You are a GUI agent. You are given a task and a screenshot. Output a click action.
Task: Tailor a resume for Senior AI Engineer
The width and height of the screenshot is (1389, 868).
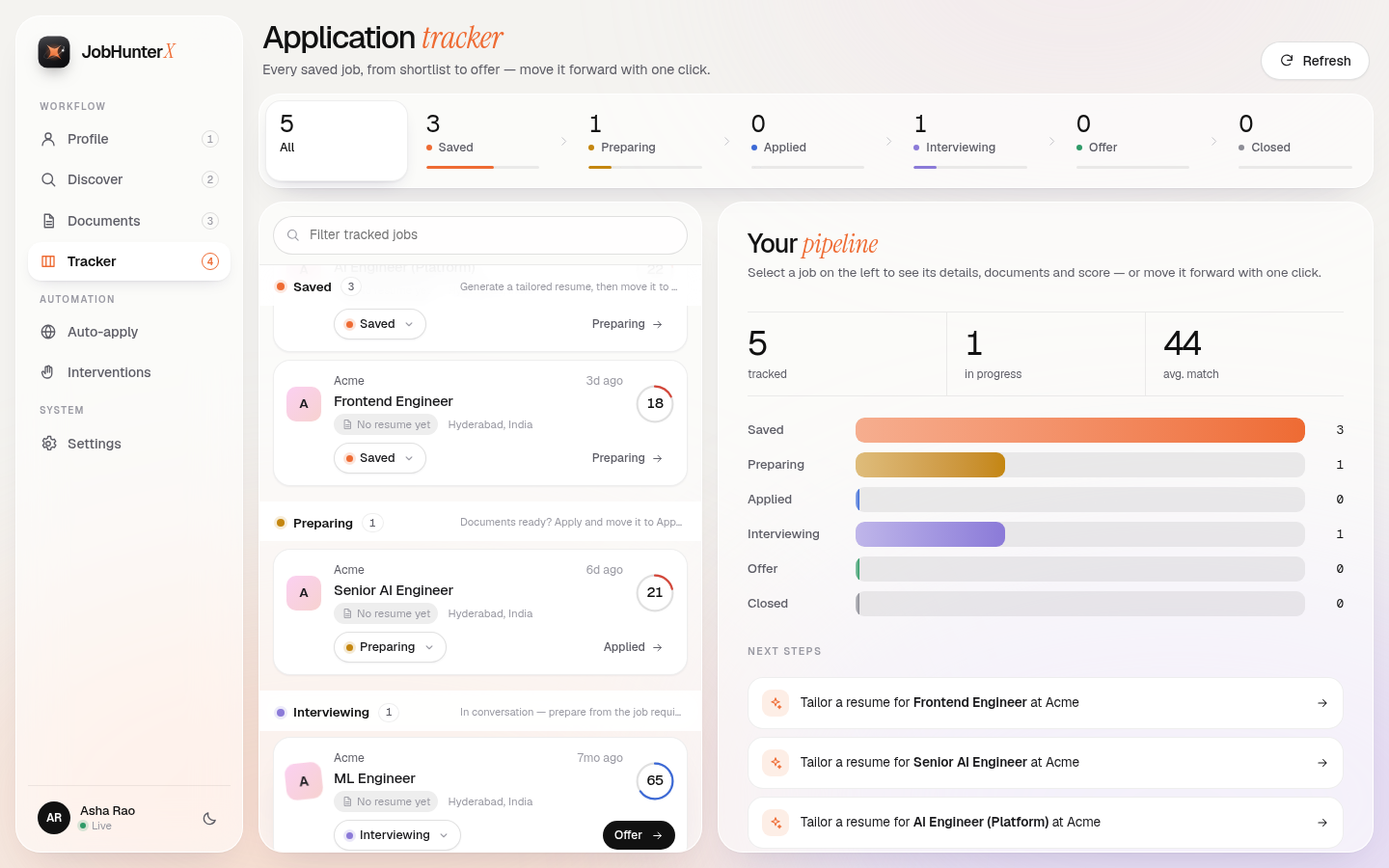click(x=1046, y=763)
